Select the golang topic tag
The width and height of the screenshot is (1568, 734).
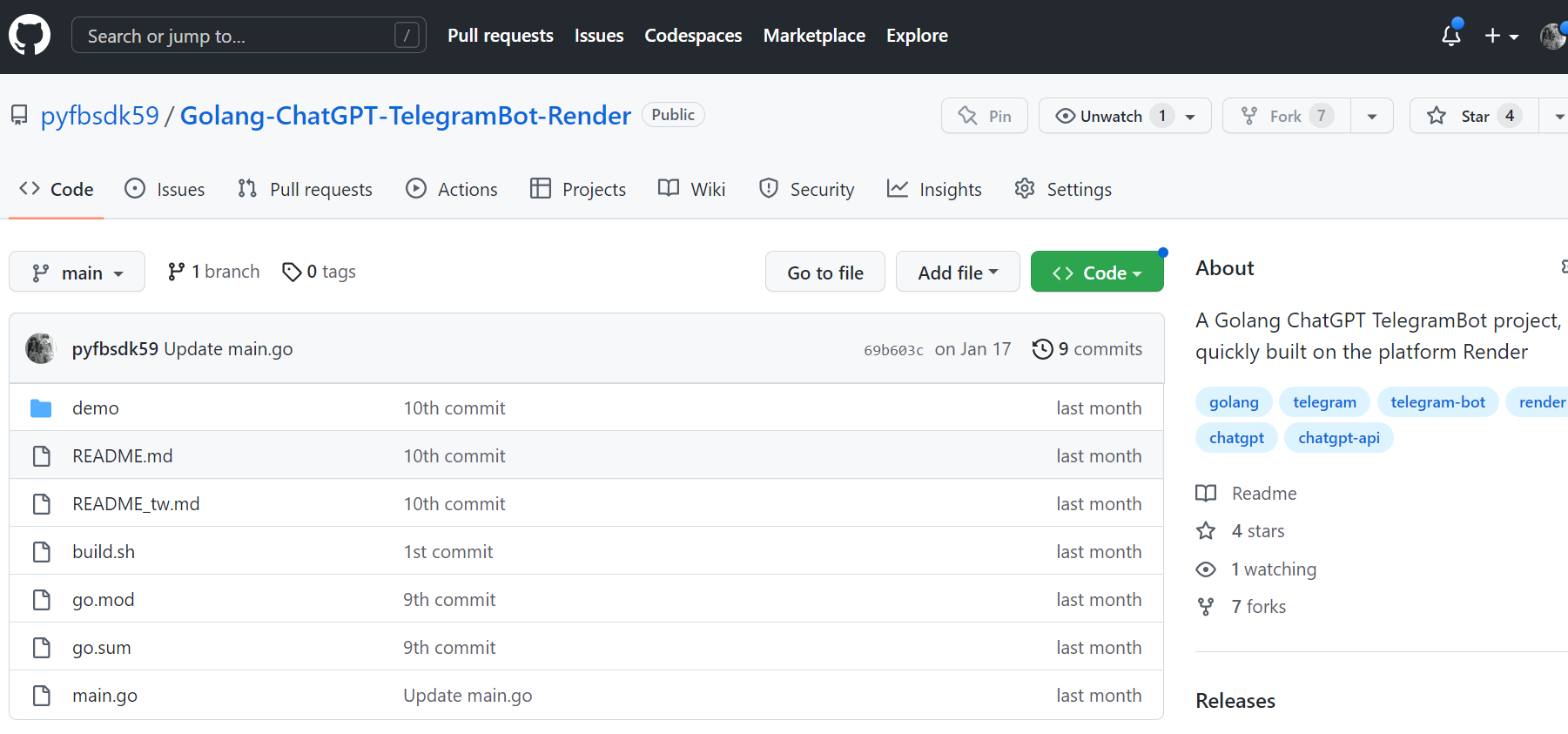click(x=1234, y=402)
